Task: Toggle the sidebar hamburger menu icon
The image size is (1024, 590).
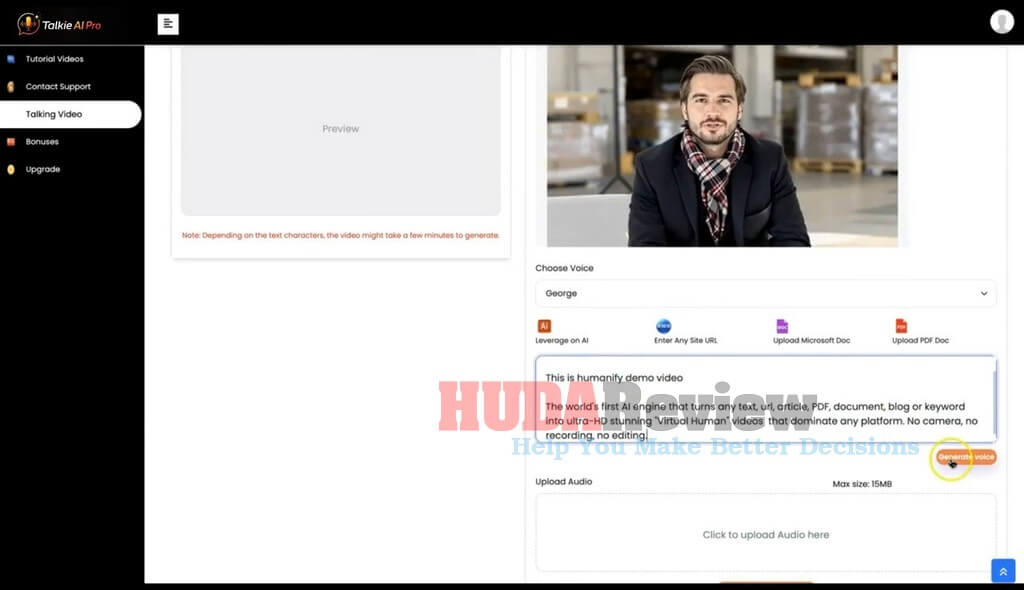Action: point(168,24)
